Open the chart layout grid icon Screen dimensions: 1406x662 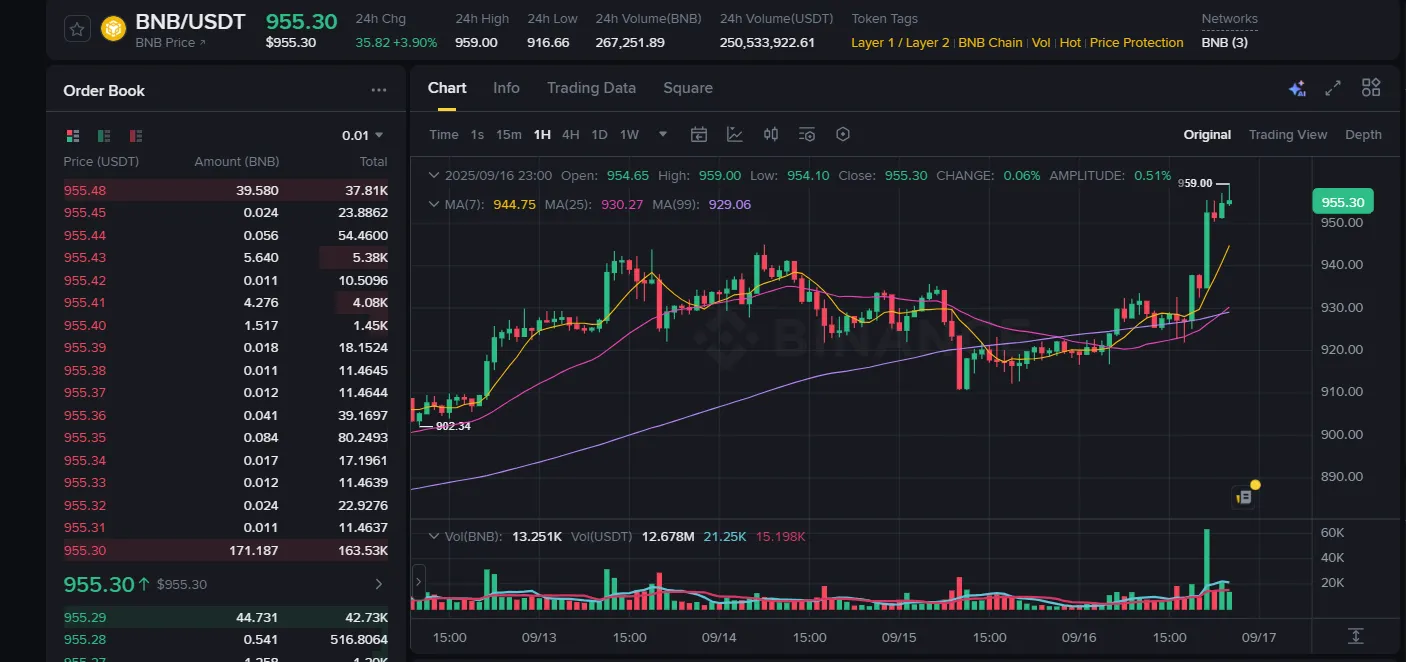click(x=1371, y=88)
